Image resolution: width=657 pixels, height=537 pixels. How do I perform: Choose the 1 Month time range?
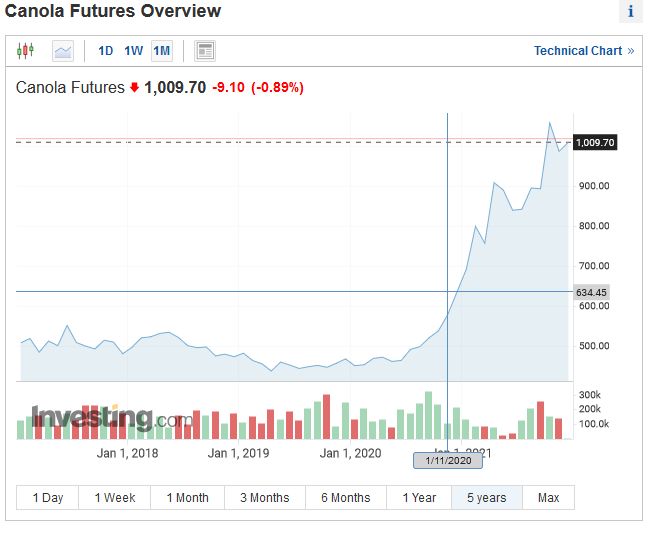pos(187,498)
